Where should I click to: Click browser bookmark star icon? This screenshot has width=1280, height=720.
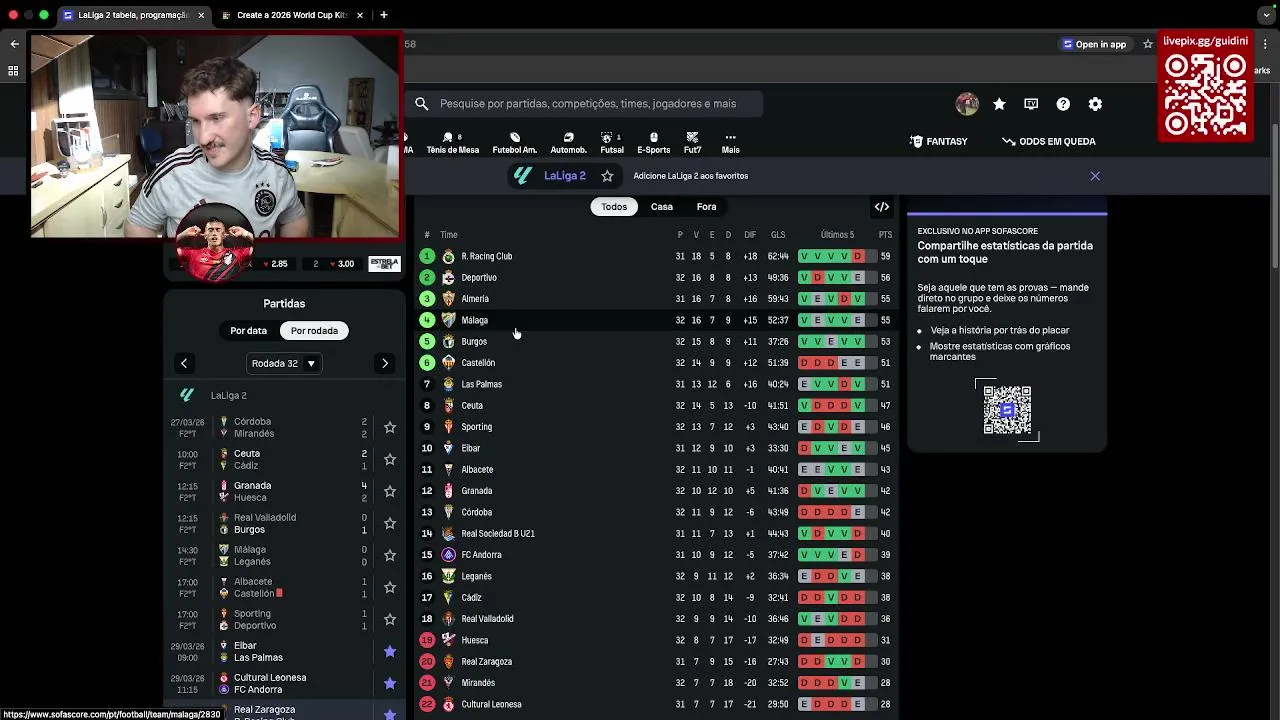click(1148, 44)
